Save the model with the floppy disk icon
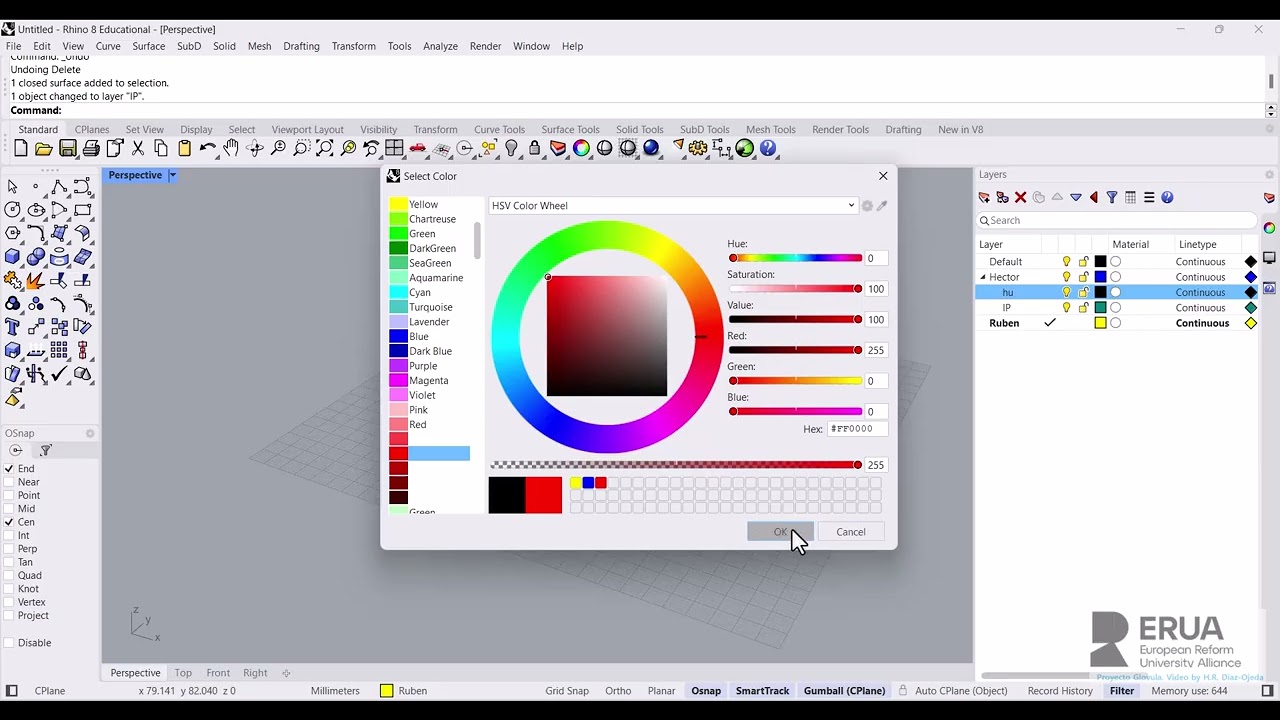Screen dimensions: 1280x720 [67, 149]
